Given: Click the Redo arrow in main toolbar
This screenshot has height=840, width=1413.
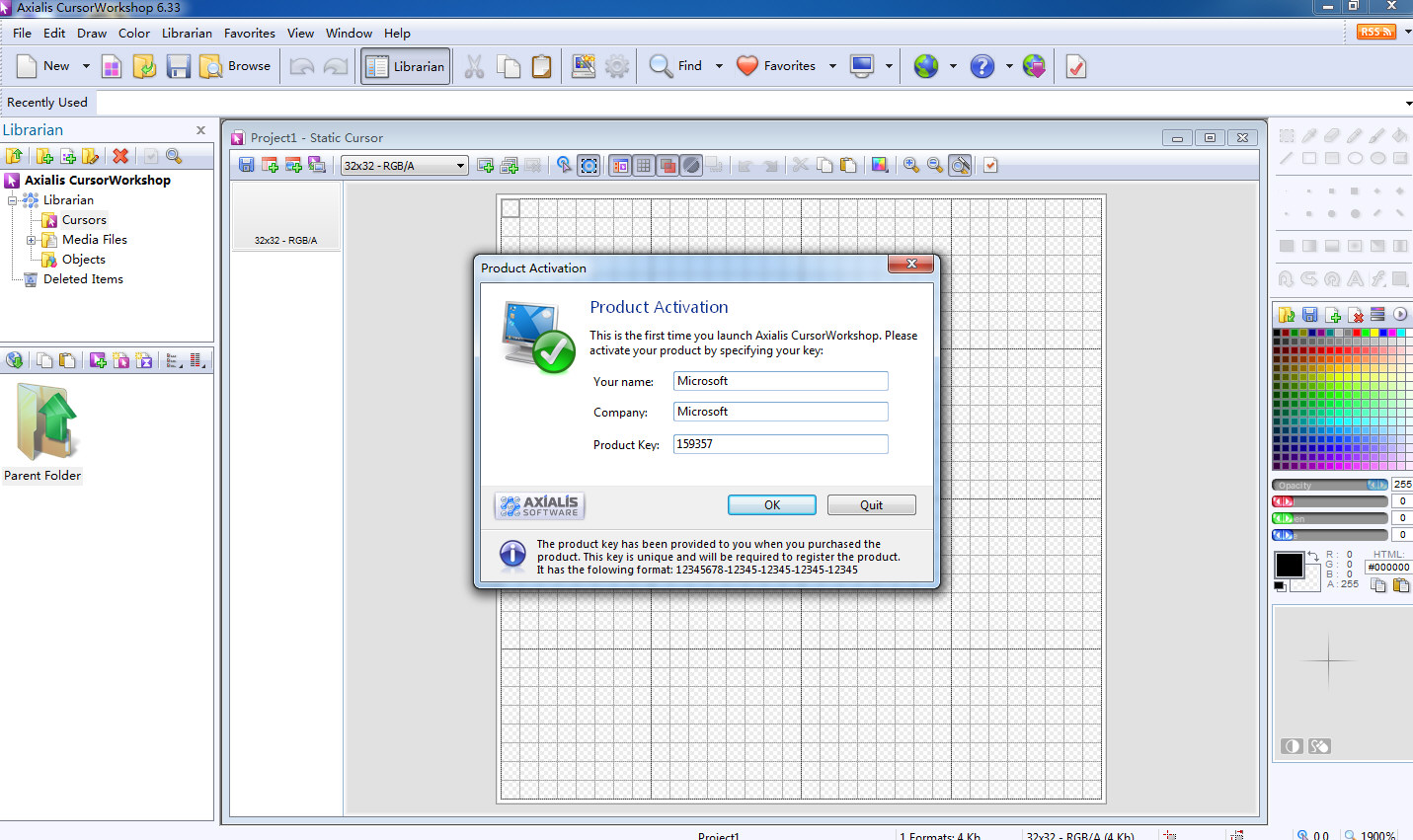Looking at the screenshot, I should pos(336,67).
